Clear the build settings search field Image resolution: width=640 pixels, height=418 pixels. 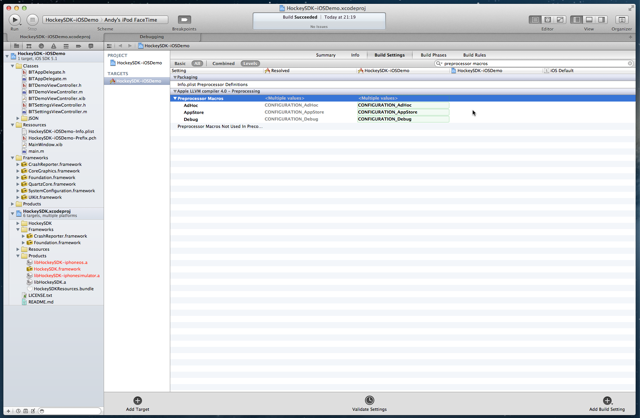(630, 63)
